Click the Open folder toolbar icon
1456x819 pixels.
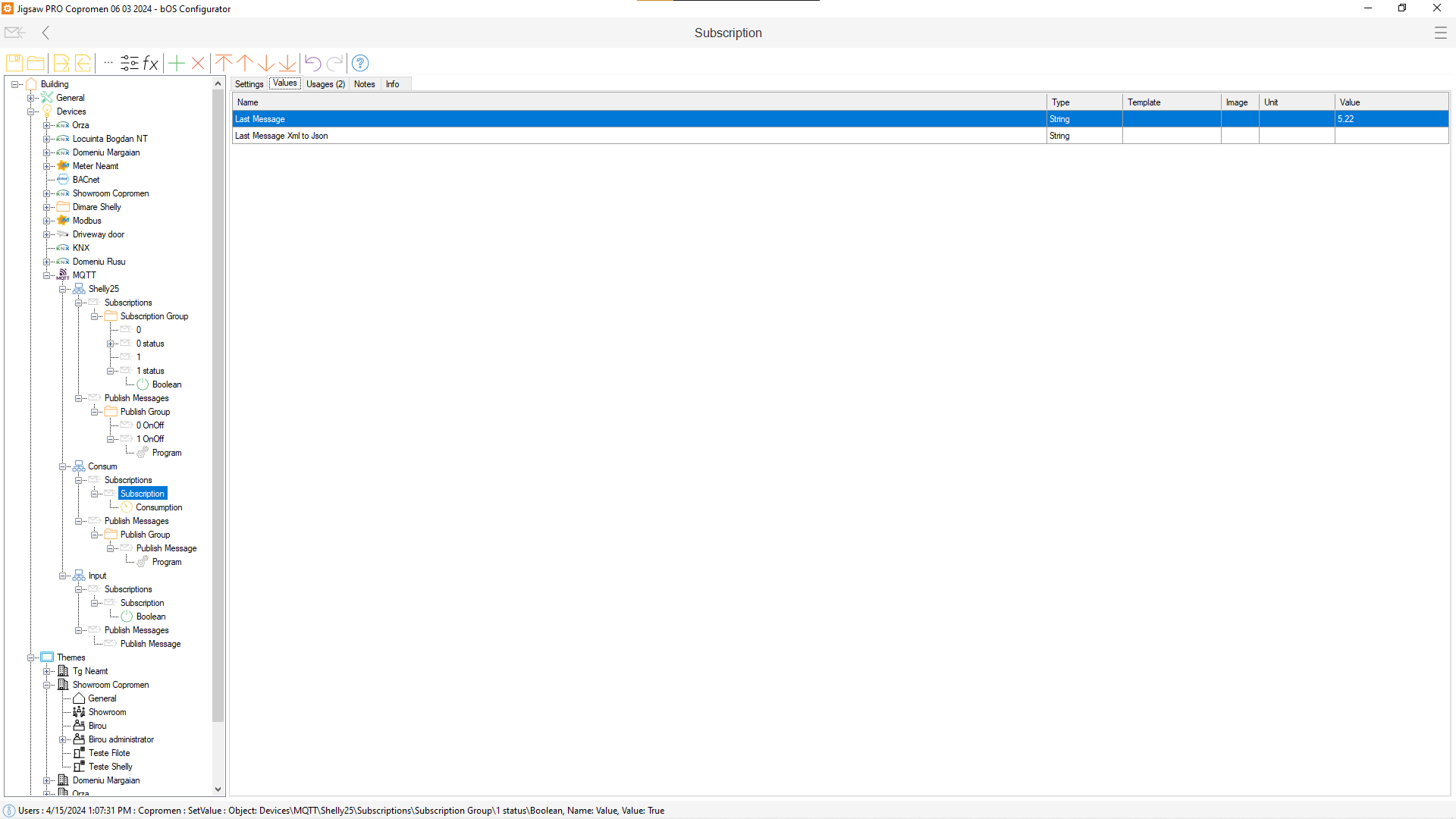click(x=36, y=63)
